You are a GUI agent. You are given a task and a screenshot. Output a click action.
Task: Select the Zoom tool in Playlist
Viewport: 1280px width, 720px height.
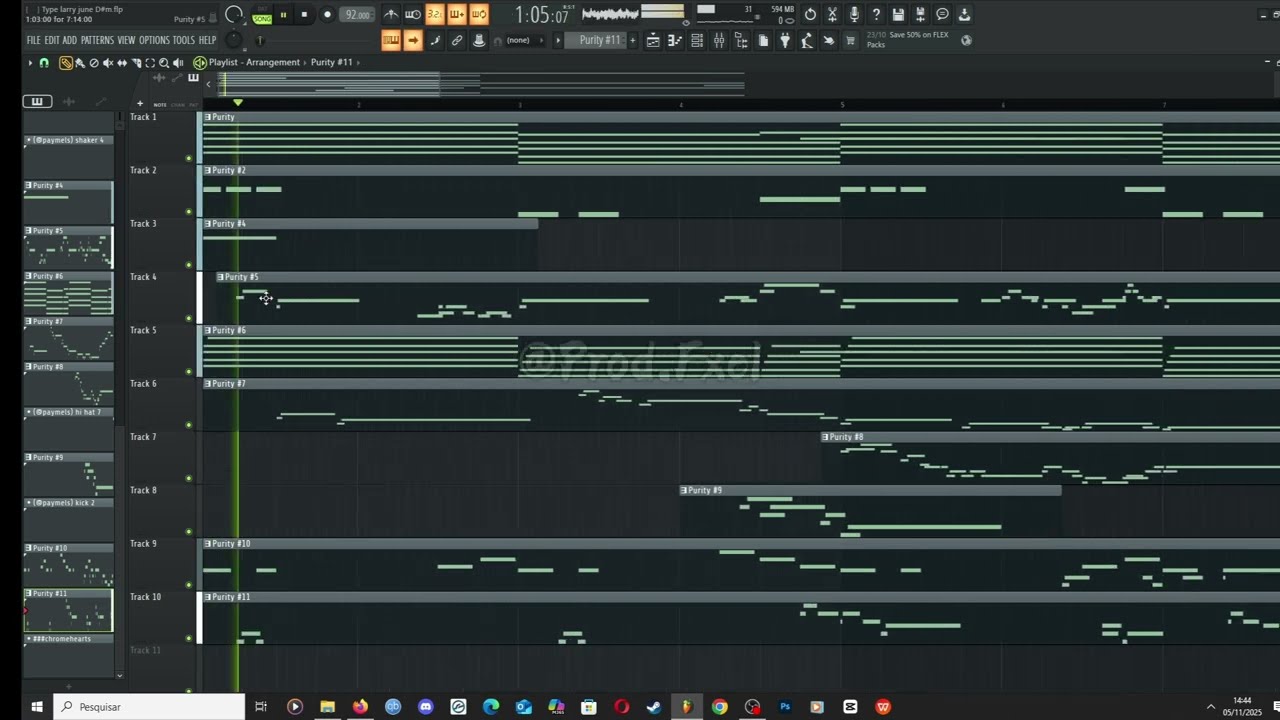tap(164, 63)
